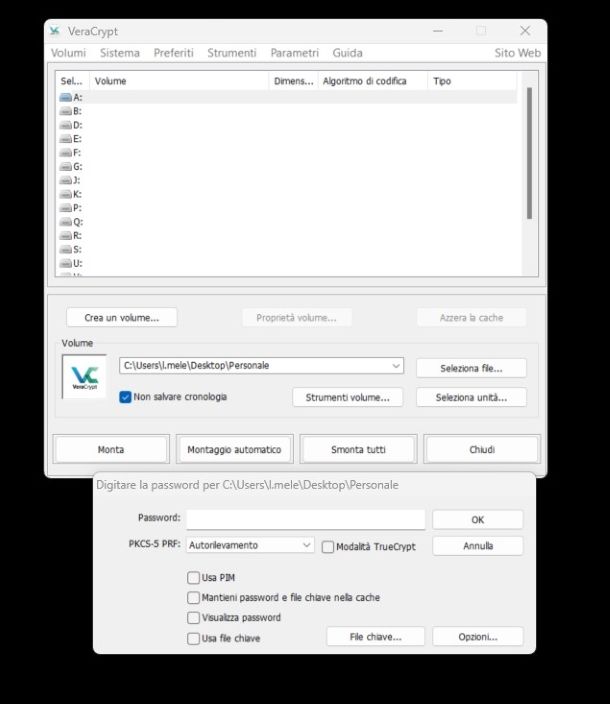Click the Proprietà volume button
Image resolution: width=610 pixels, height=704 pixels.
pos(296,318)
